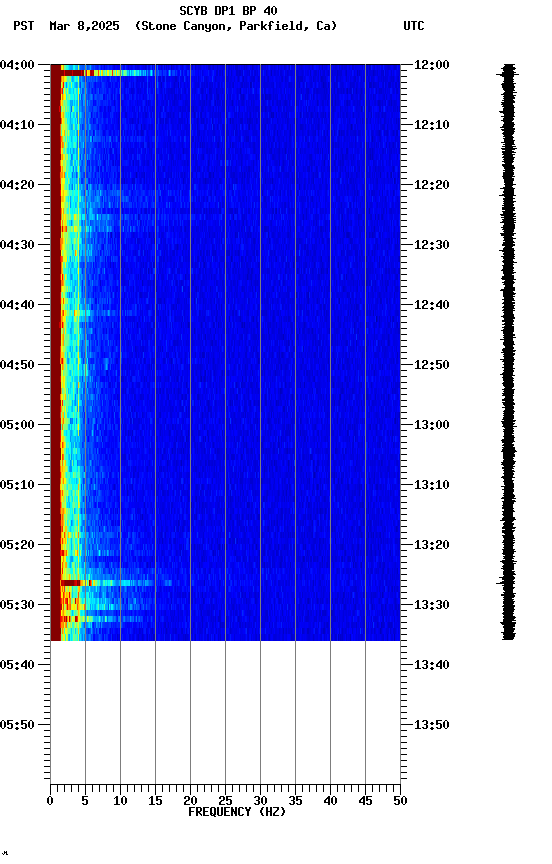Click the title text 'SCYB DP1 BP 40'
Viewport: 552px width, 864px height.
coord(228,11)
